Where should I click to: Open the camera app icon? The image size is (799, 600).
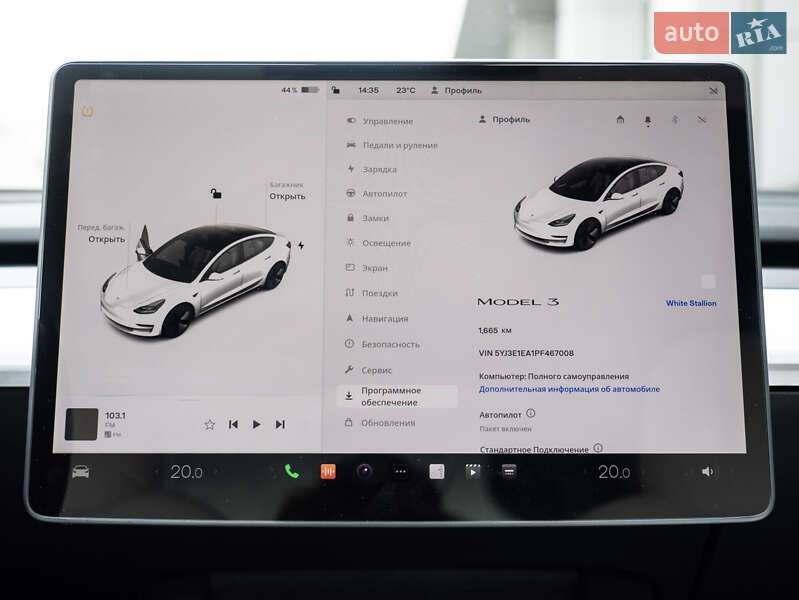[364, 472]
